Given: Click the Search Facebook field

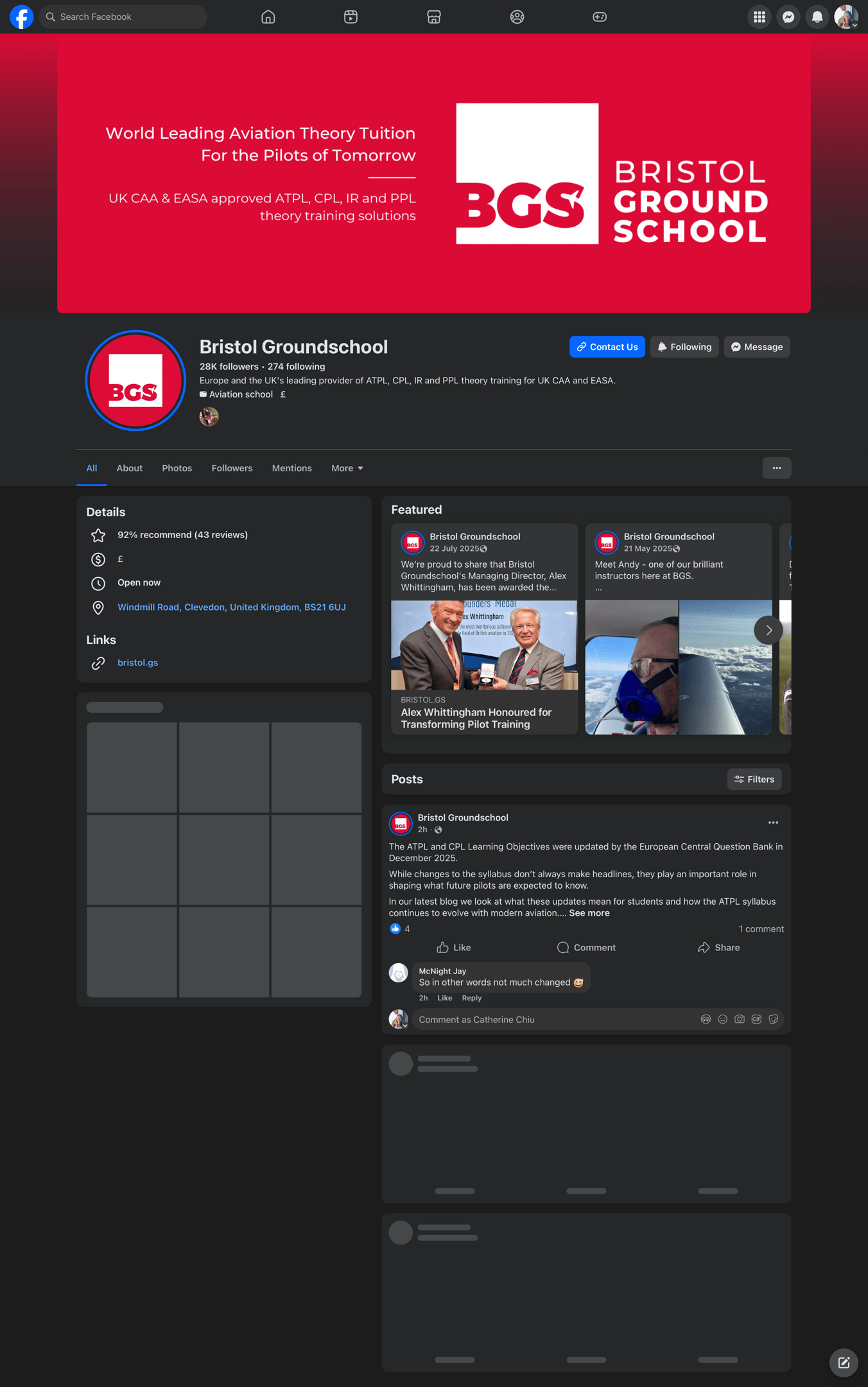Looking at the screenshot, I should (x=123, y=17).
